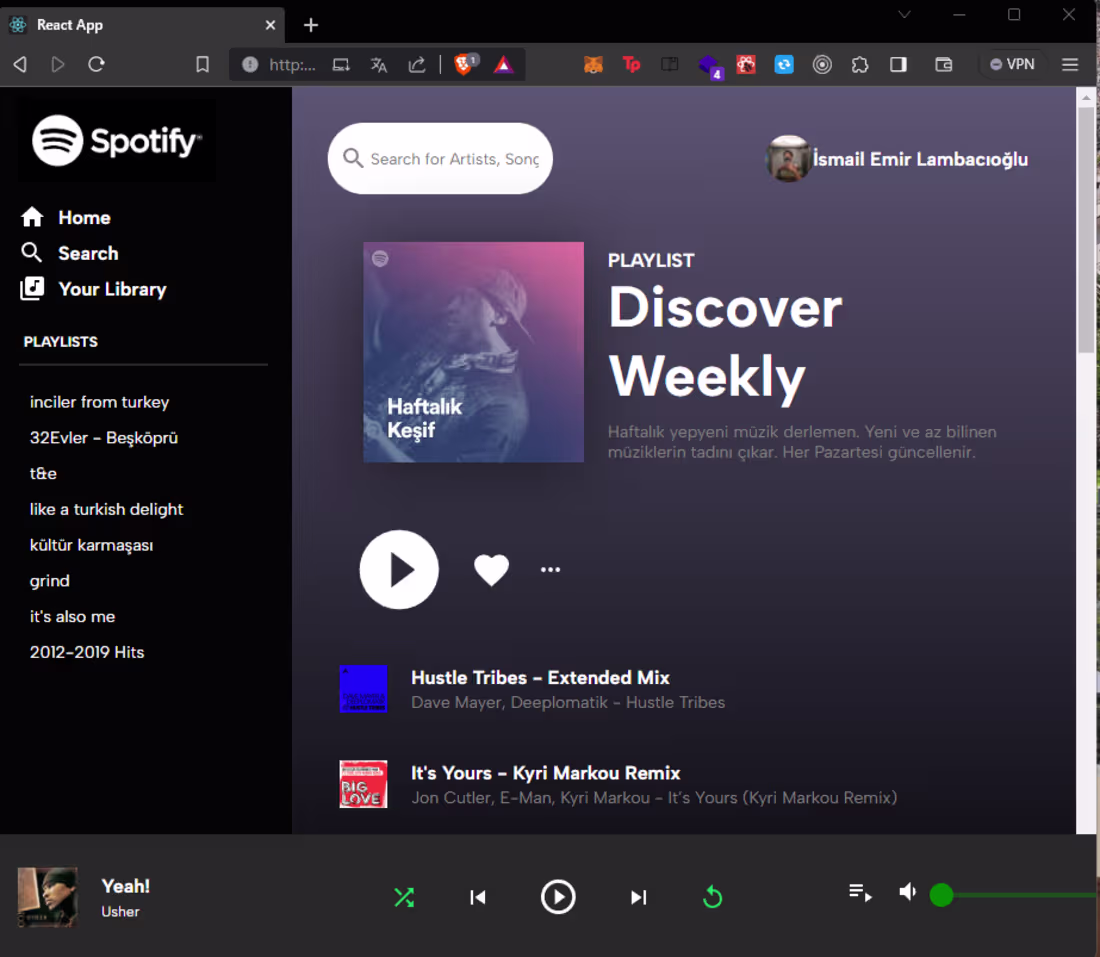The width and height of the screenshot is (1100, 957).
Task: Click the MetaMask extension icon
Action: click(593, 64)
